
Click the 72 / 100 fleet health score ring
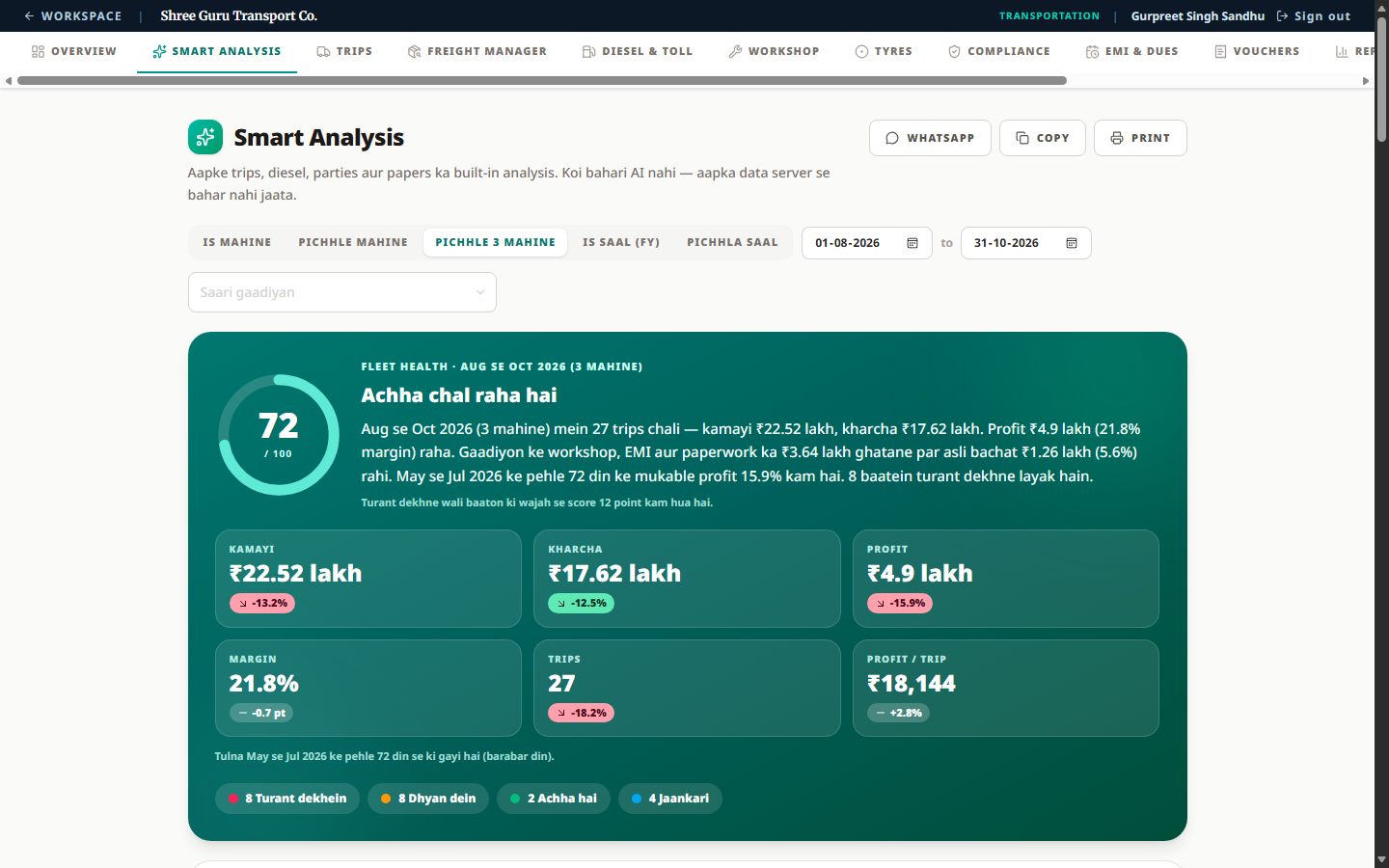(x=278, y=435)
